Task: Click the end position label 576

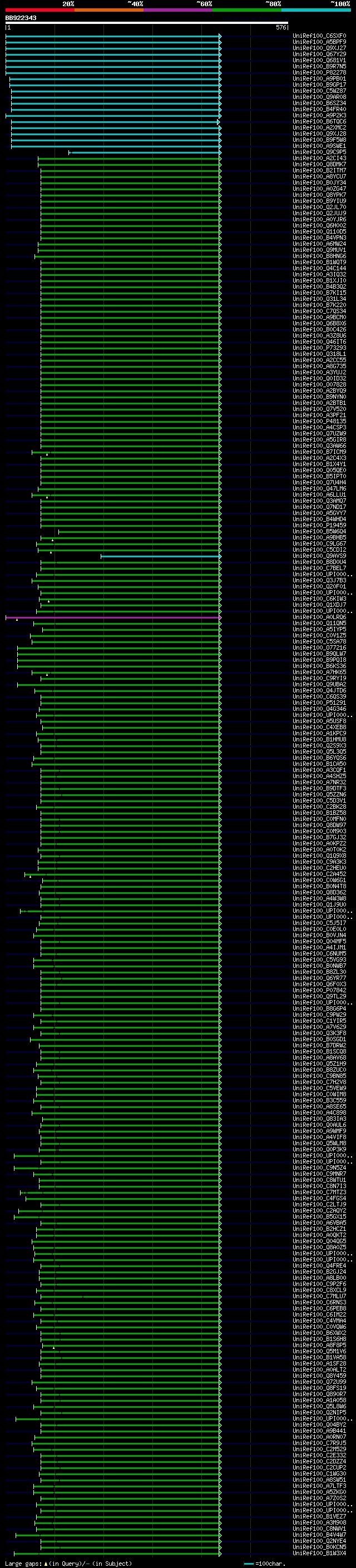Action: [x=280, y=27]
